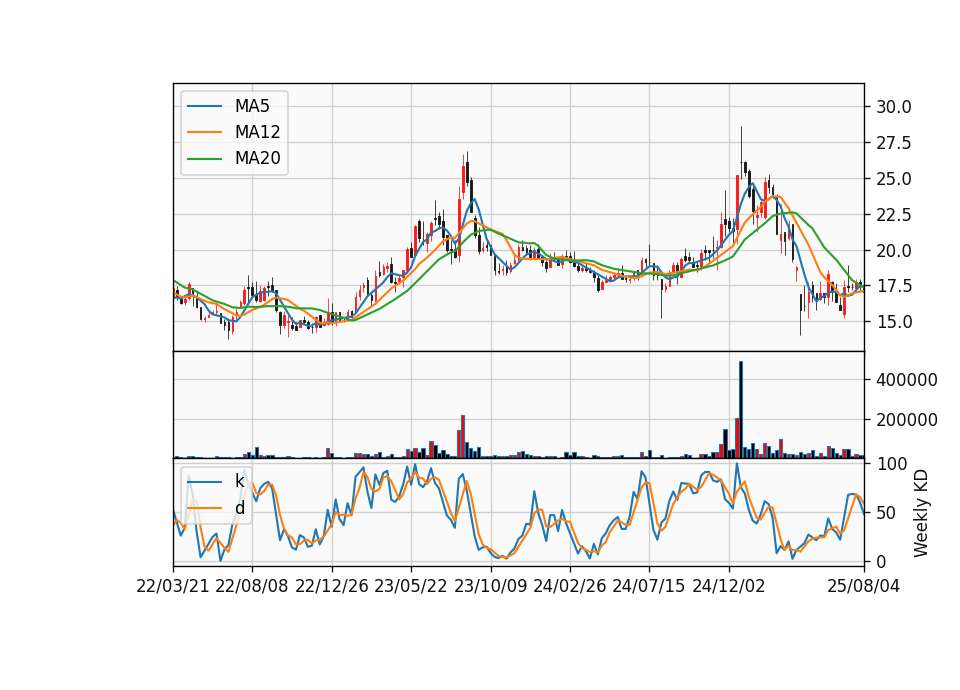Click the 24/12/02 date label

tap(729, 586)
